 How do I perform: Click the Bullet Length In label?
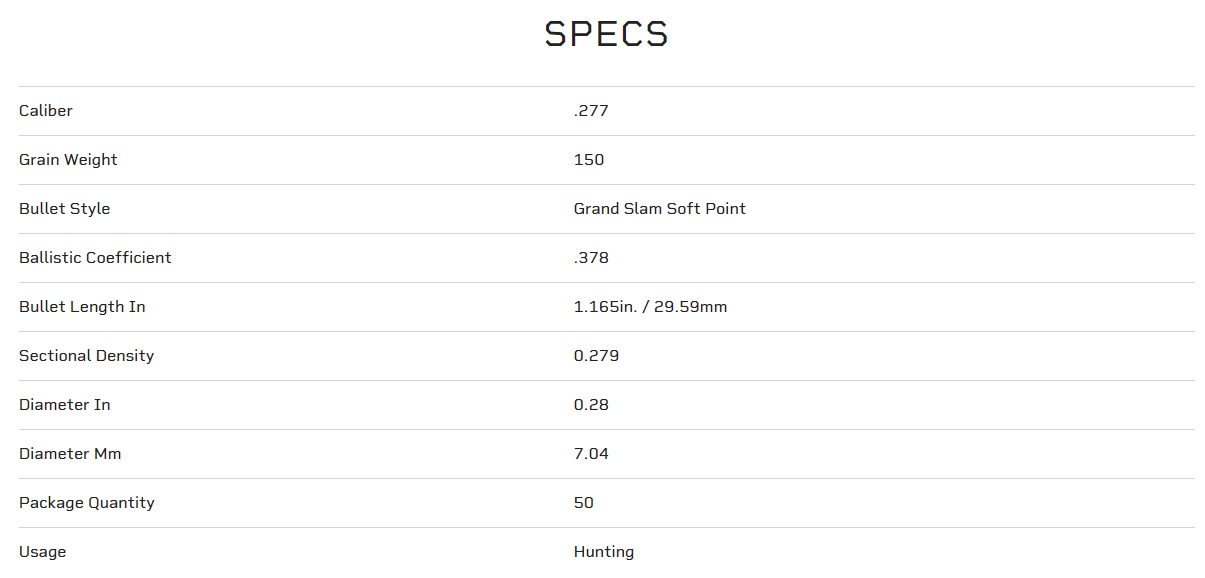[82, 307]
